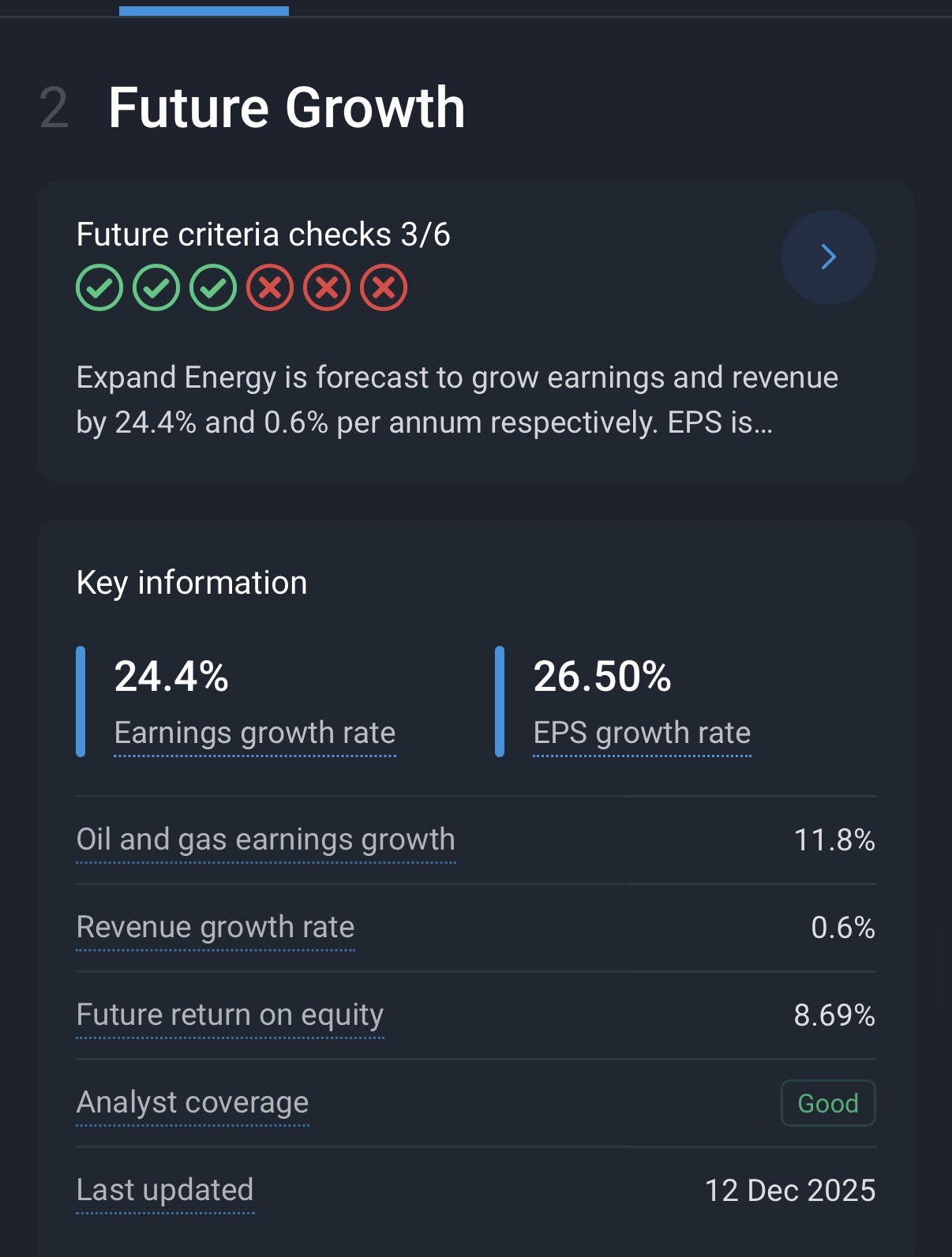Click the second green check criteria icon
This screenshot has width=952, height=1257.
click(x=156, y=287)
